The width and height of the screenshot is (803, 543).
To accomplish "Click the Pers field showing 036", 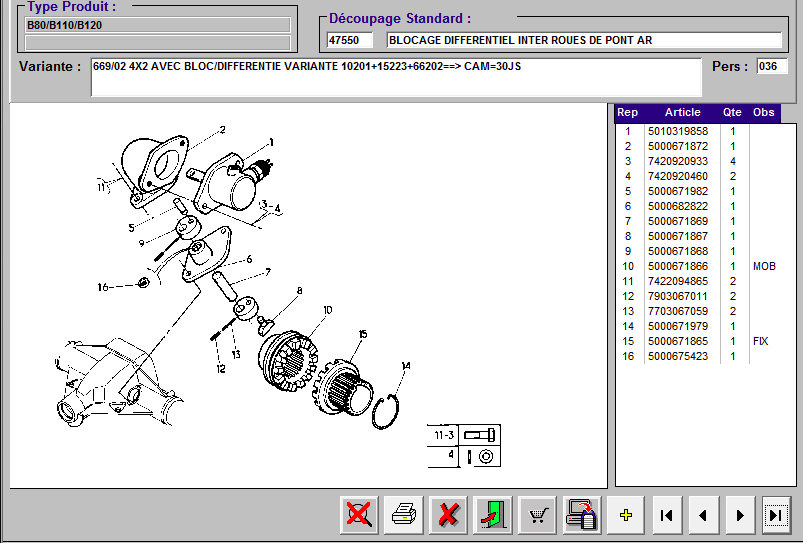I will click(771, 67).
